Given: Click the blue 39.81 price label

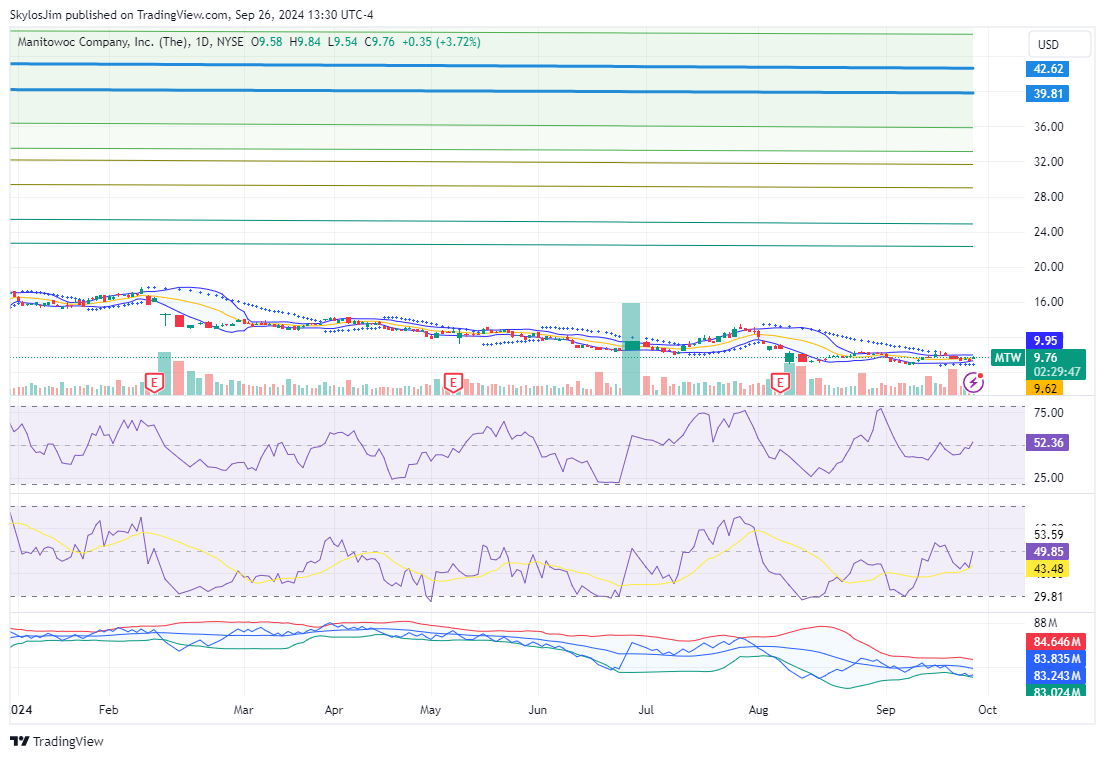Looking at the screenshot, I should 1048,94.
